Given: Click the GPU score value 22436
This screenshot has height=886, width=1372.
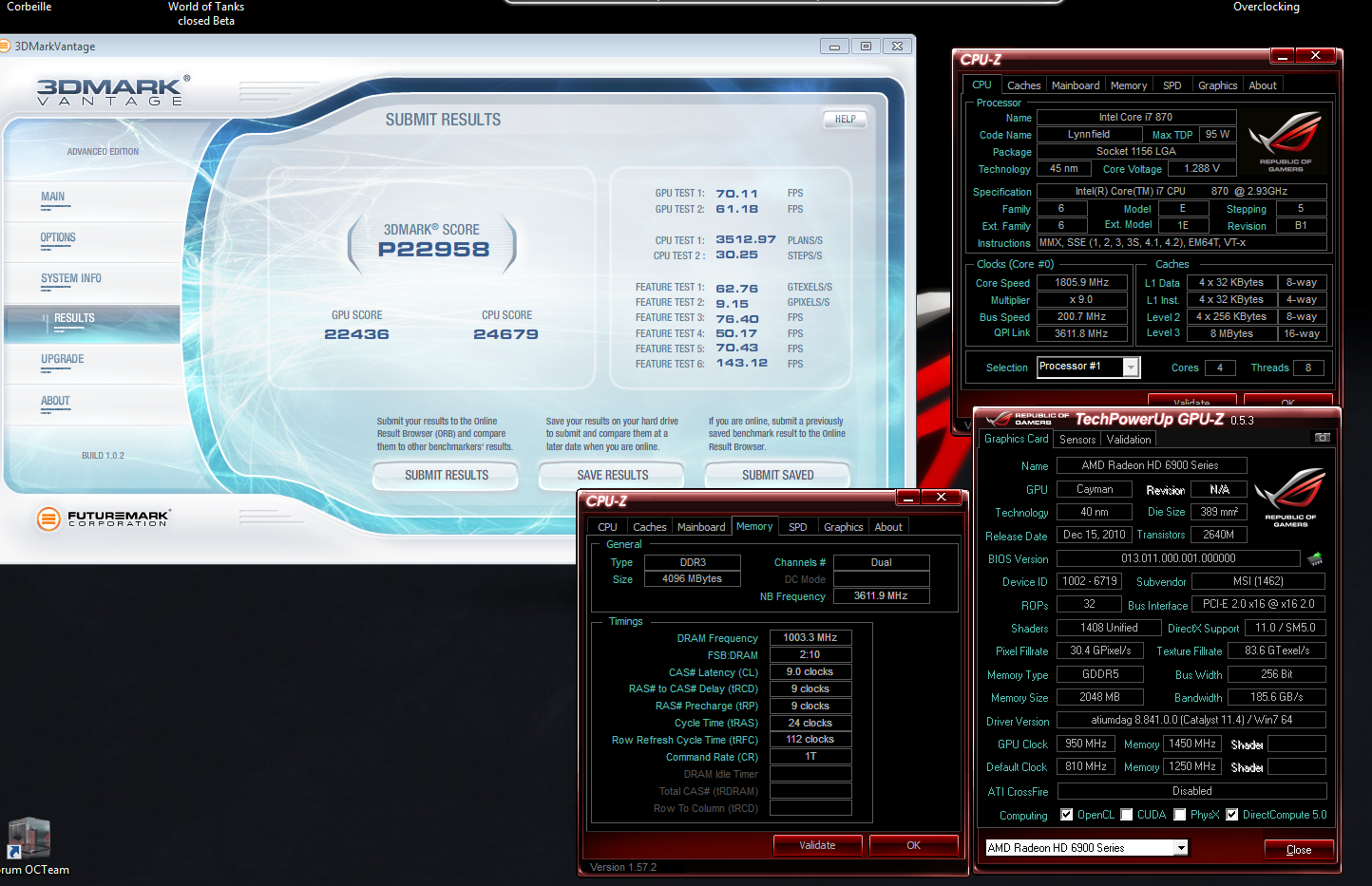Looking at the screenshot, I should click(x=356, y=334).
